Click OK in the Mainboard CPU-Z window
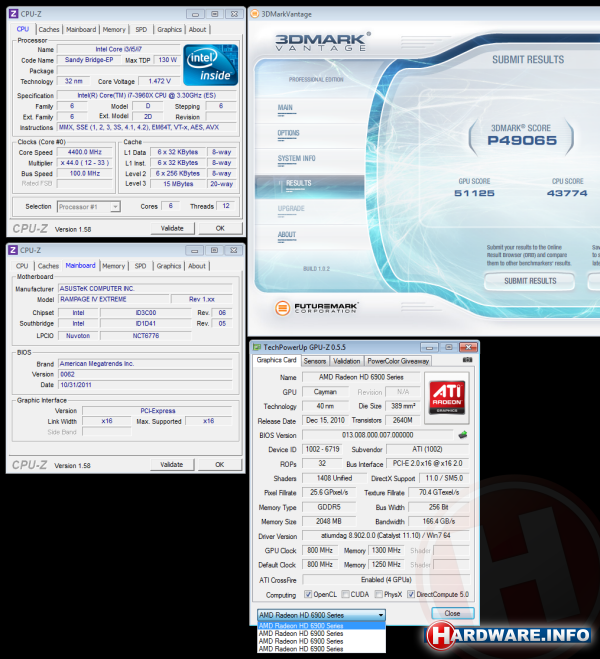 coord(219,464)
